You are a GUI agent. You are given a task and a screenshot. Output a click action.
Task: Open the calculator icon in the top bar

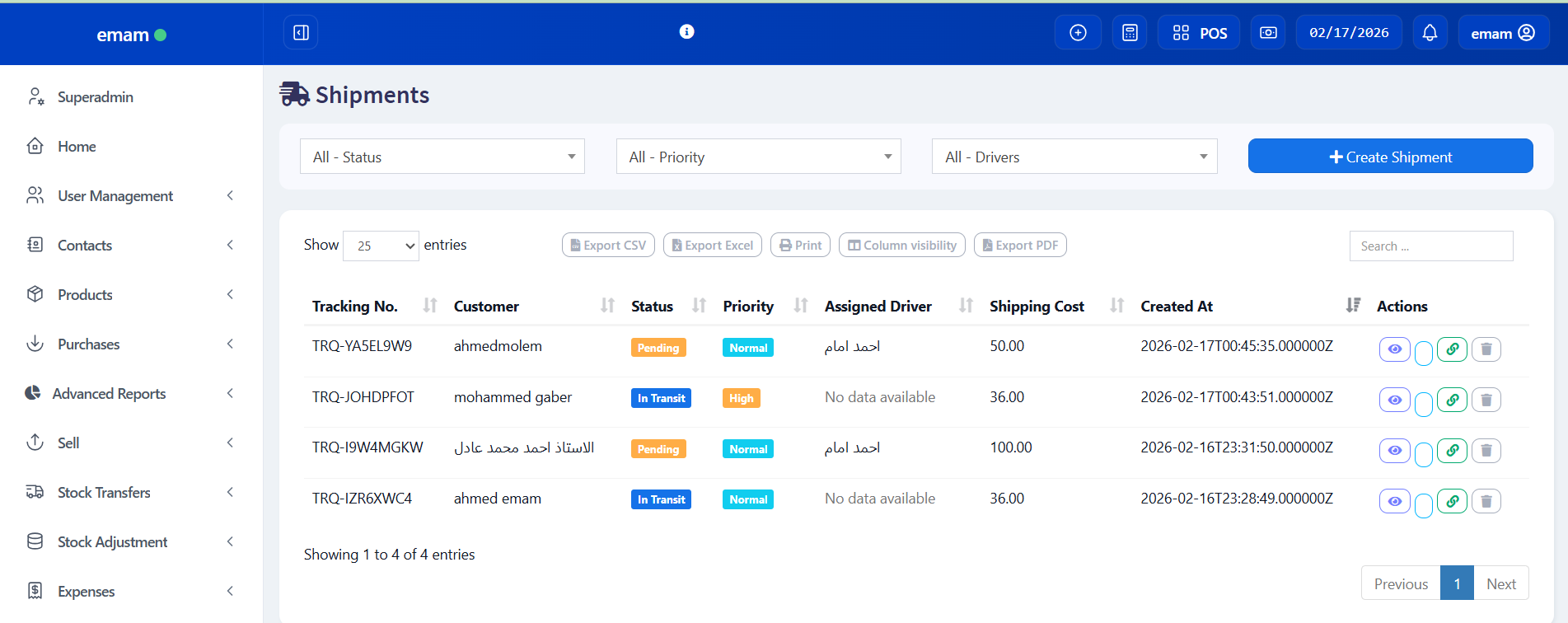pos(1130,33)
